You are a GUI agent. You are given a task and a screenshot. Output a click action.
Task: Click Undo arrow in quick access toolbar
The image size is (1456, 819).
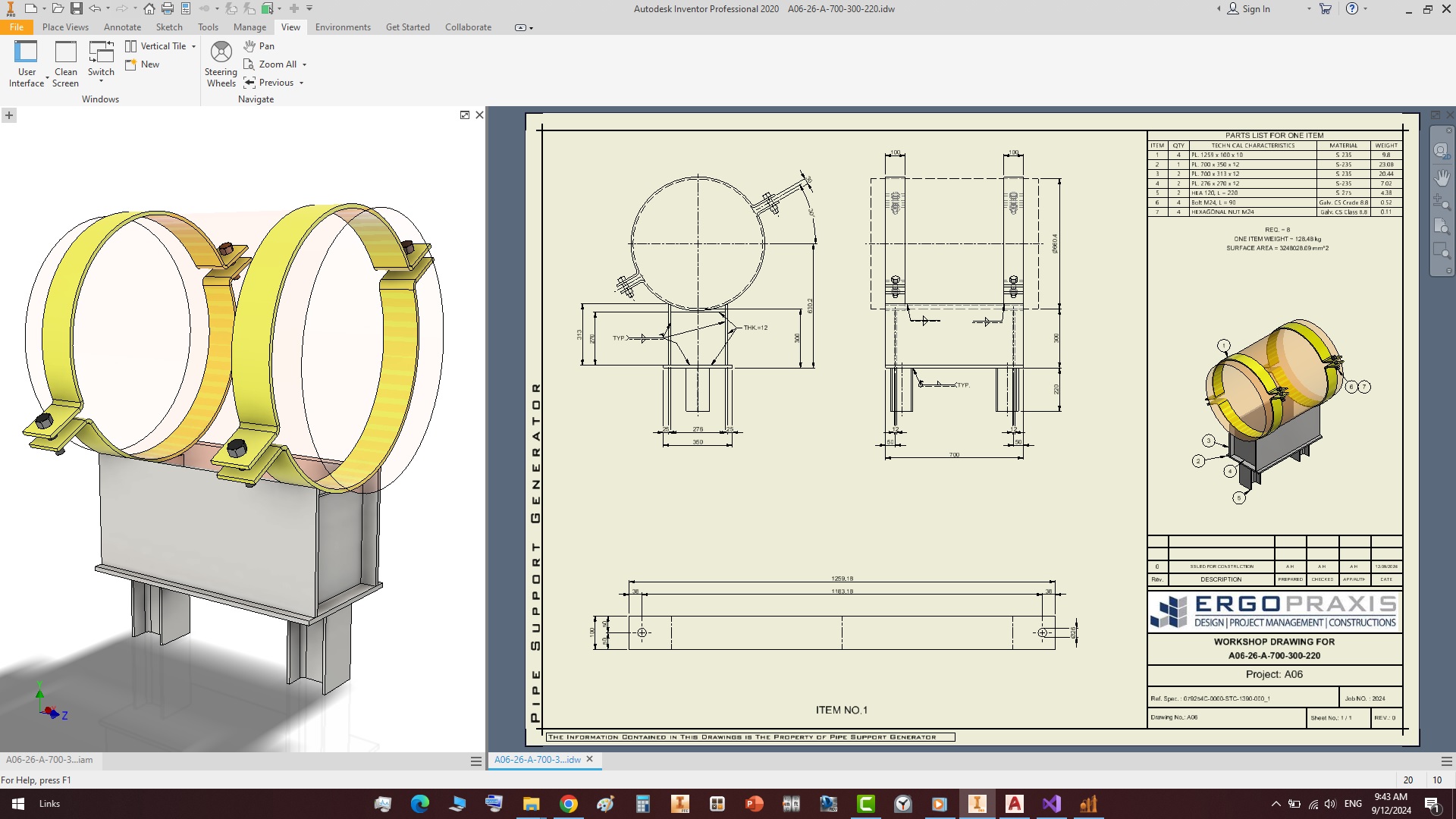95,8
